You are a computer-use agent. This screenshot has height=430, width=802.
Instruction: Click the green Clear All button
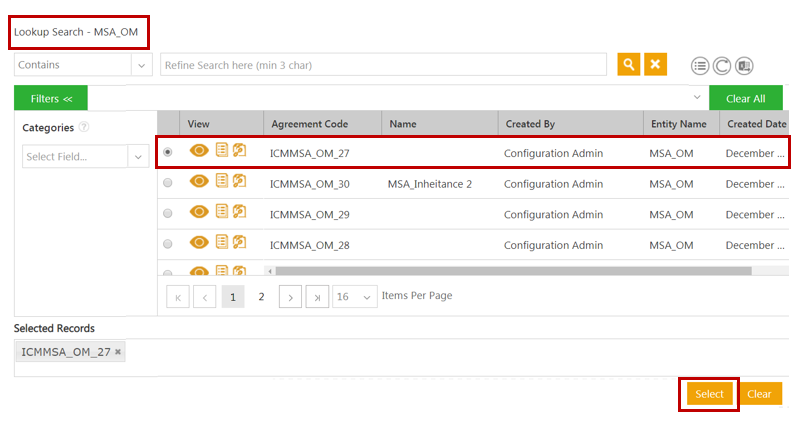[745, 98]
